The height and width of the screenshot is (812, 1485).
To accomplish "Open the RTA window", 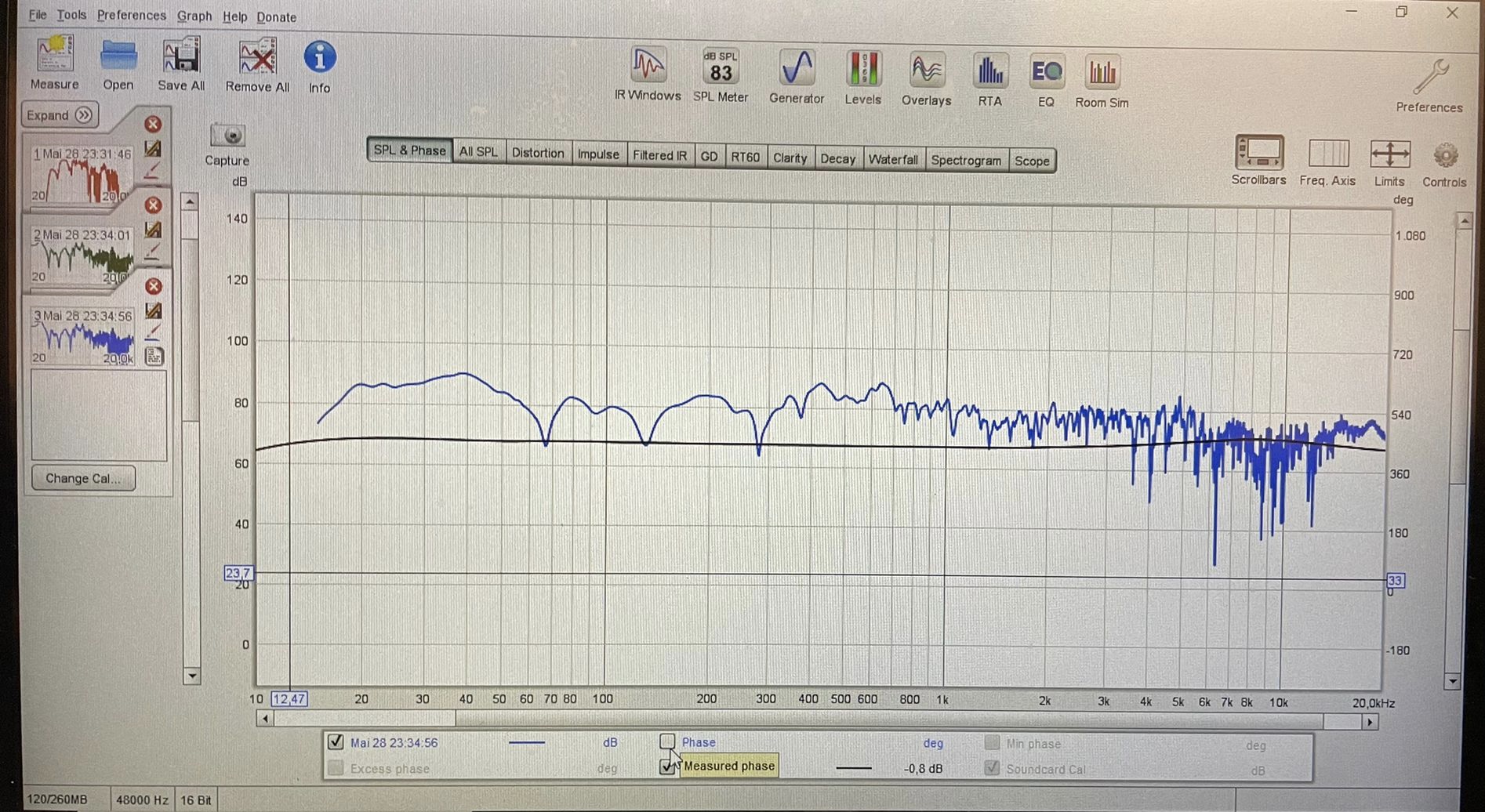I will (x=989, y=72).
